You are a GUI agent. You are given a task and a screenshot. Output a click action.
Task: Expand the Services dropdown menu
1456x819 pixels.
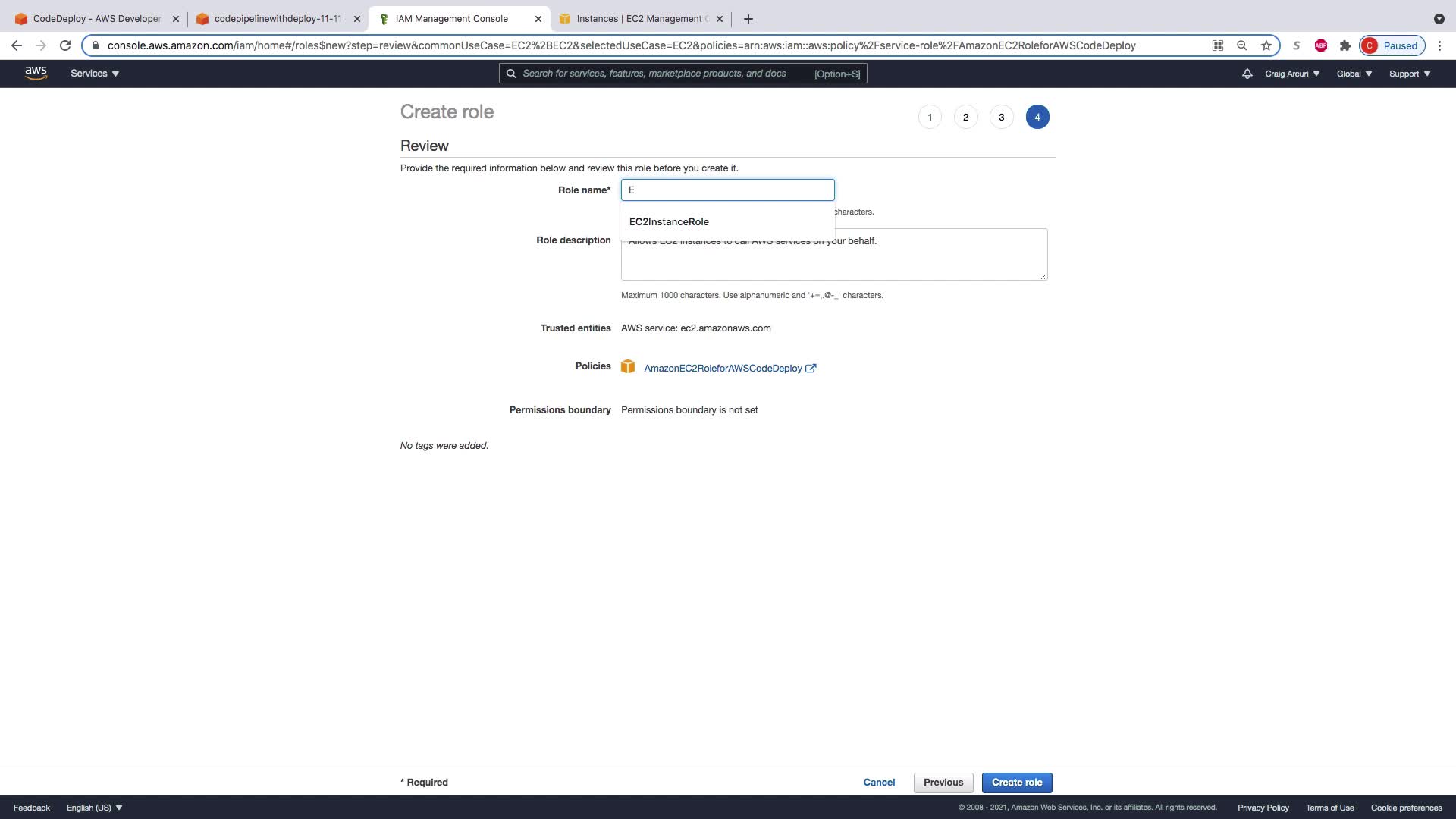point(95,74)
